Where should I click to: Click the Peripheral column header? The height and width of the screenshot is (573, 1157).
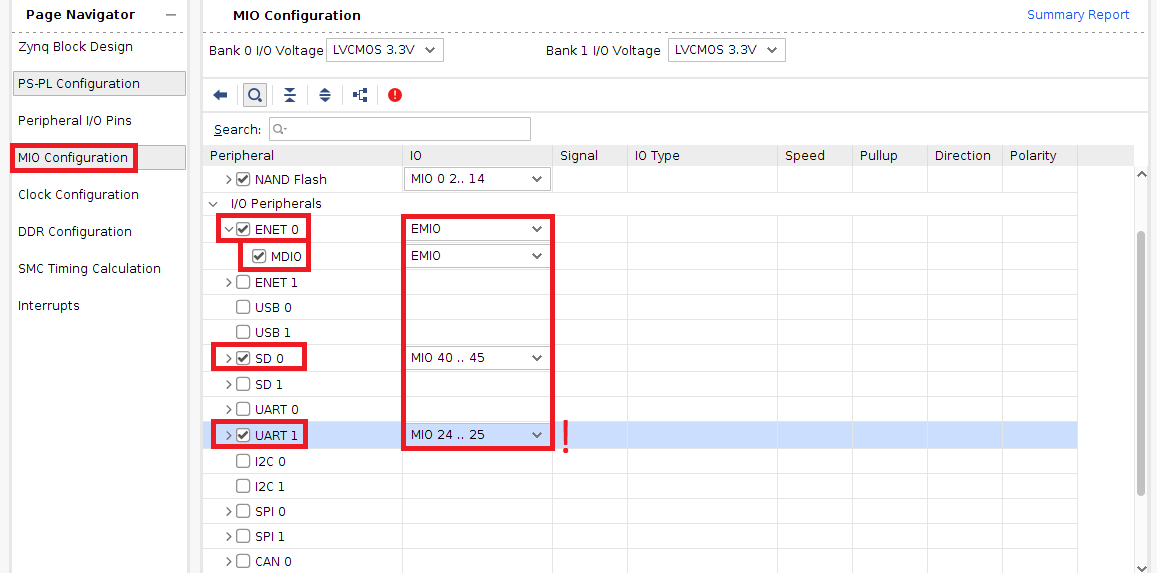point(303,156)
